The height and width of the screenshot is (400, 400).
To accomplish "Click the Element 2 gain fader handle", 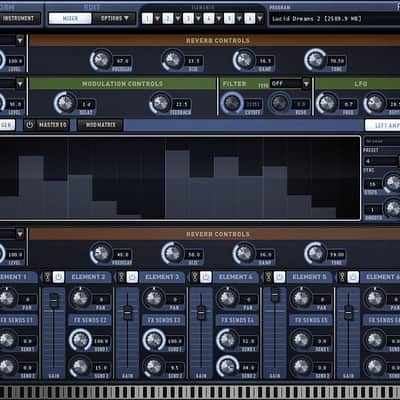I will click(54, 301).
